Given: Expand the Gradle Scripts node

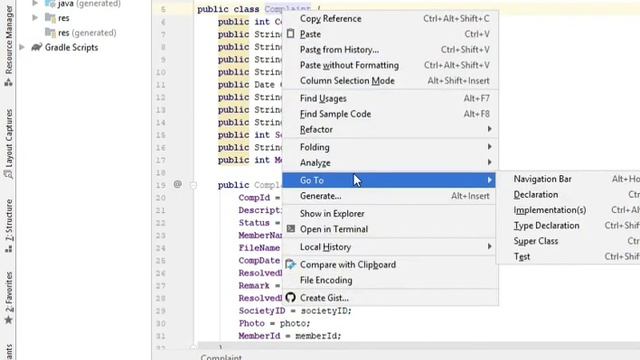Looking at the screenshot, I should tap(22, 47).
